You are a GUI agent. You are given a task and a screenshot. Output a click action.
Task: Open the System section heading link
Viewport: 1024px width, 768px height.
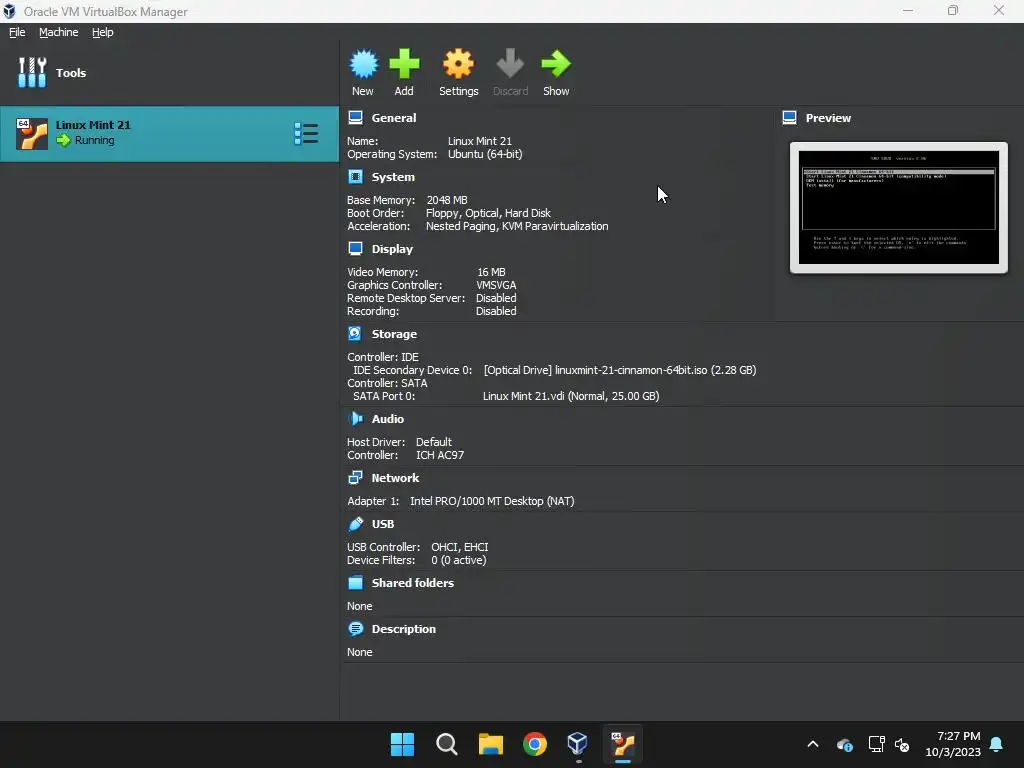click(393, 177)
